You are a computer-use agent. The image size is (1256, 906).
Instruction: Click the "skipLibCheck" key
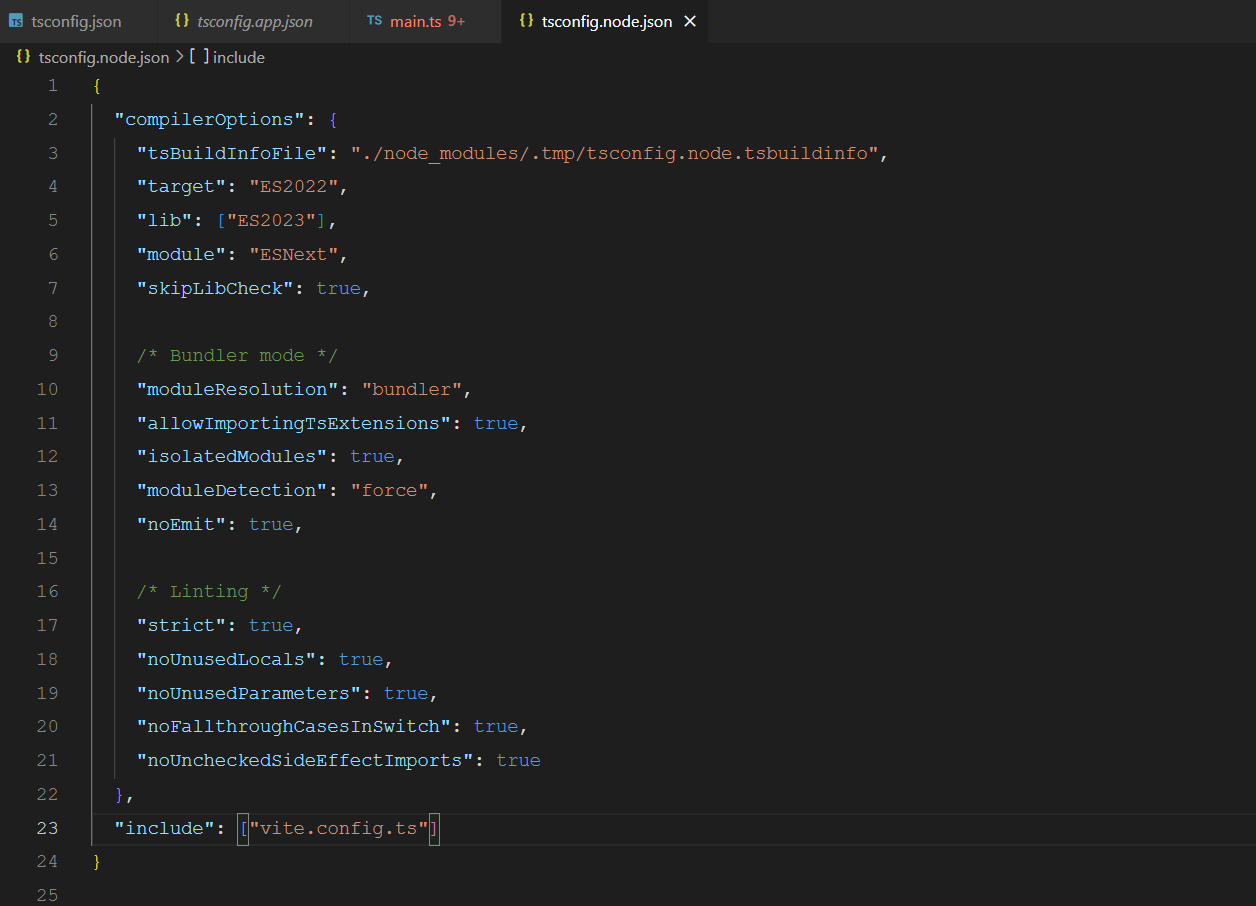point(215,288)
